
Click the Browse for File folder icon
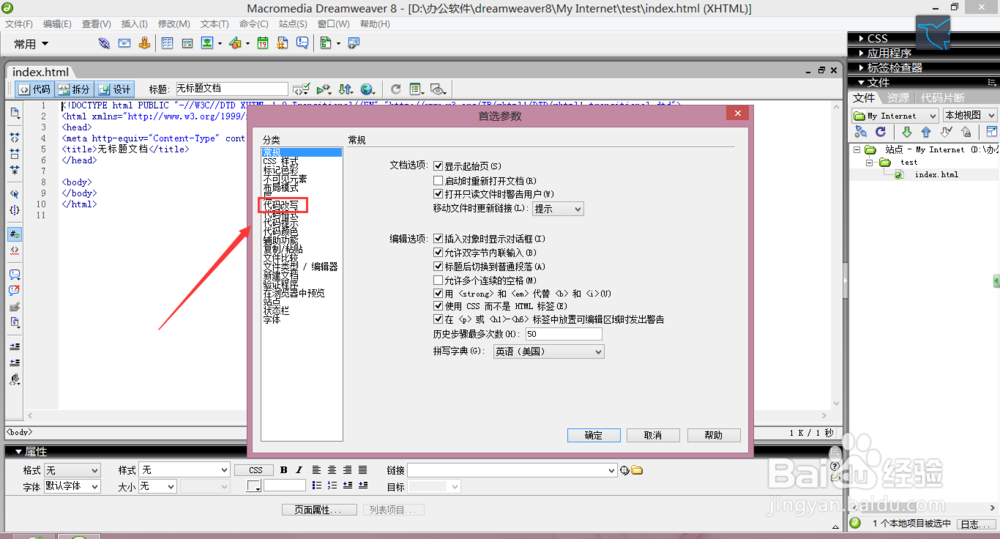[637, 471]
